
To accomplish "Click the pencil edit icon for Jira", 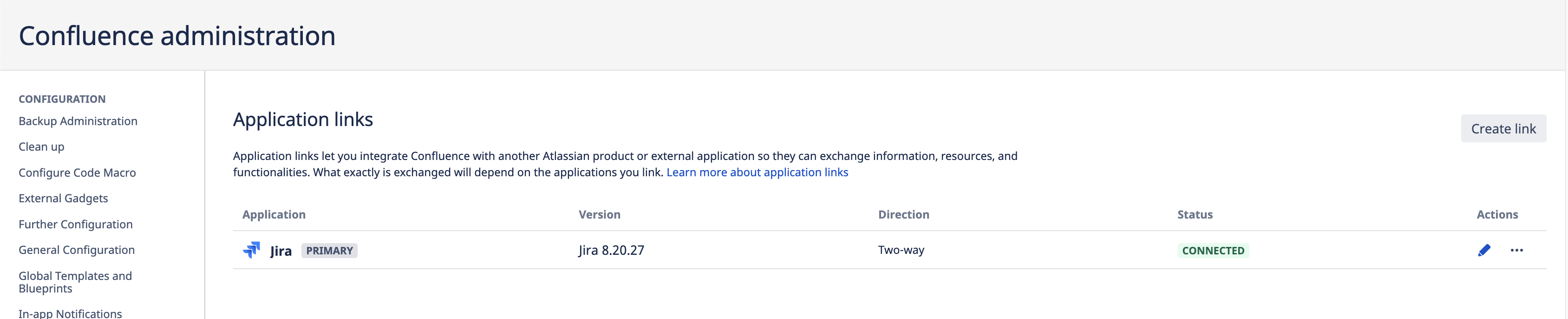I will click(x=1484, y=250).
